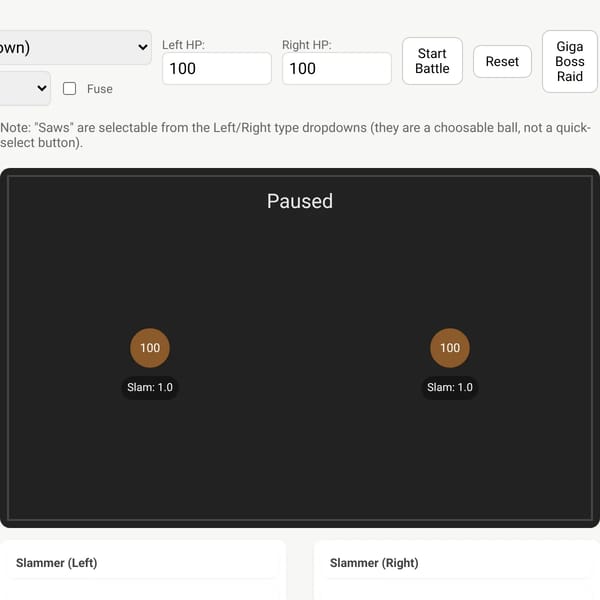
Task: Click the left ball's Slam: 1.0 label
Action: click(x=150, y=387)
